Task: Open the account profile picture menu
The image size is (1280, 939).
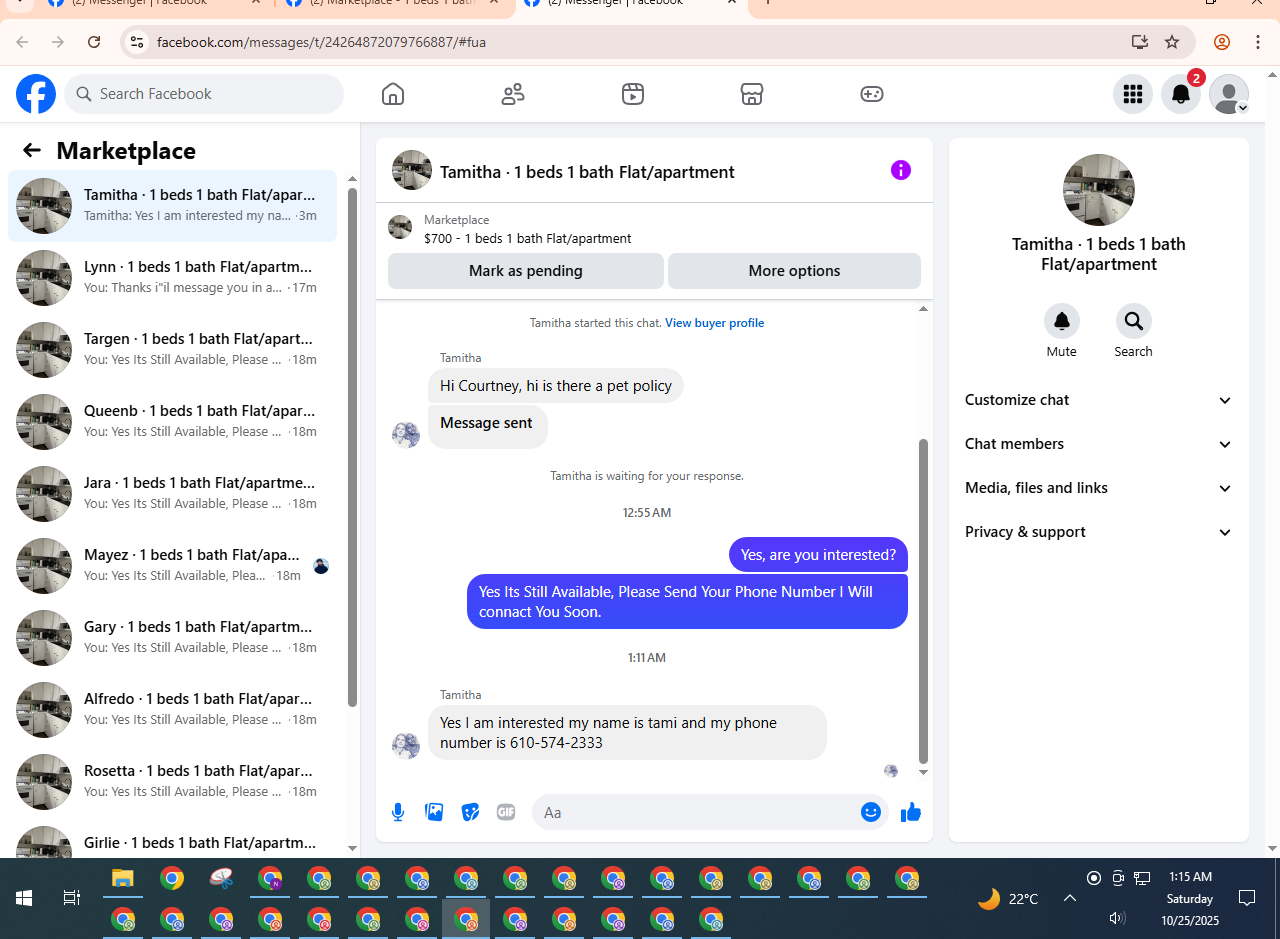Action: (x=1229, y=94)
